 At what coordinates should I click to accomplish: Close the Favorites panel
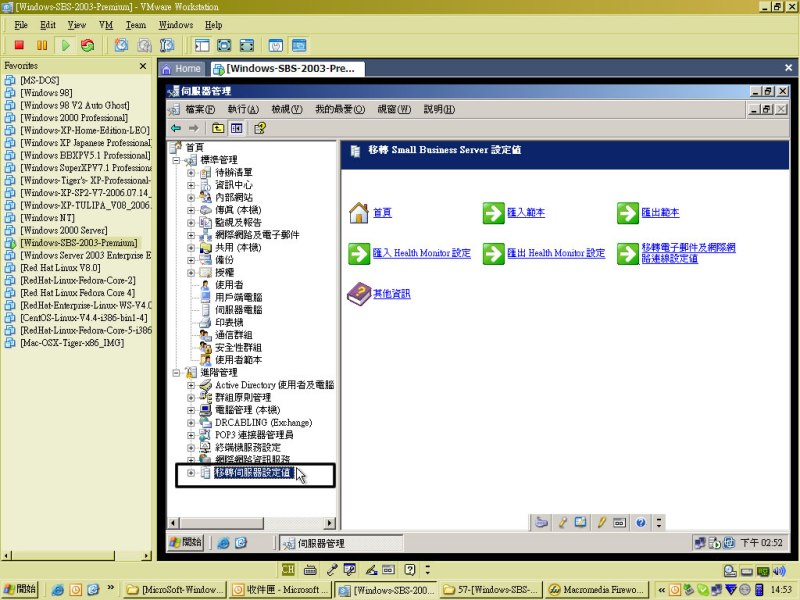[143, 66]
